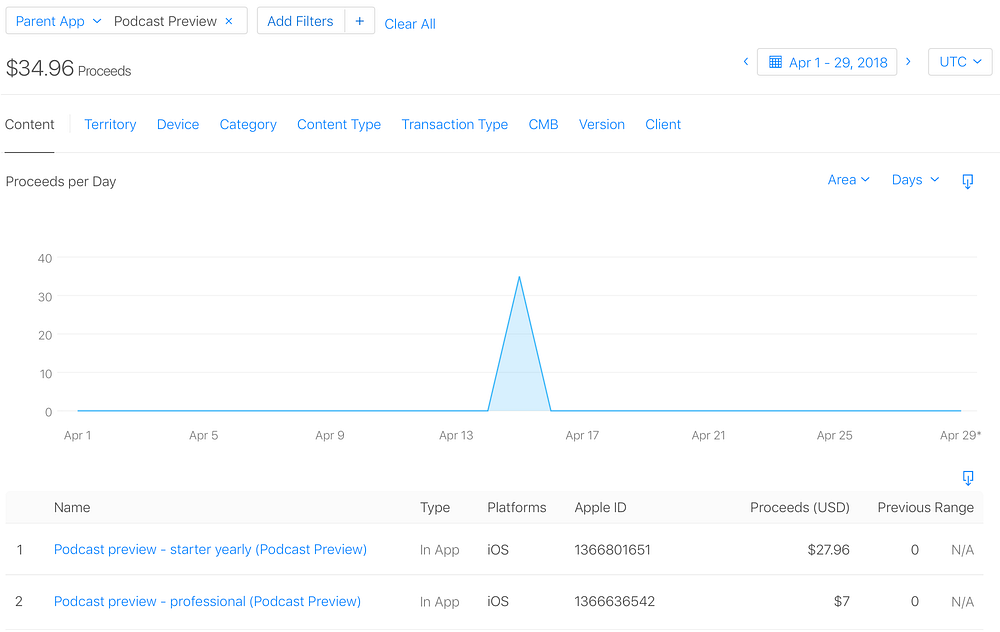The width and height of the screenshot is (1000, 632).
Task: Download the table using the export icon
Action: pos(967,478)
